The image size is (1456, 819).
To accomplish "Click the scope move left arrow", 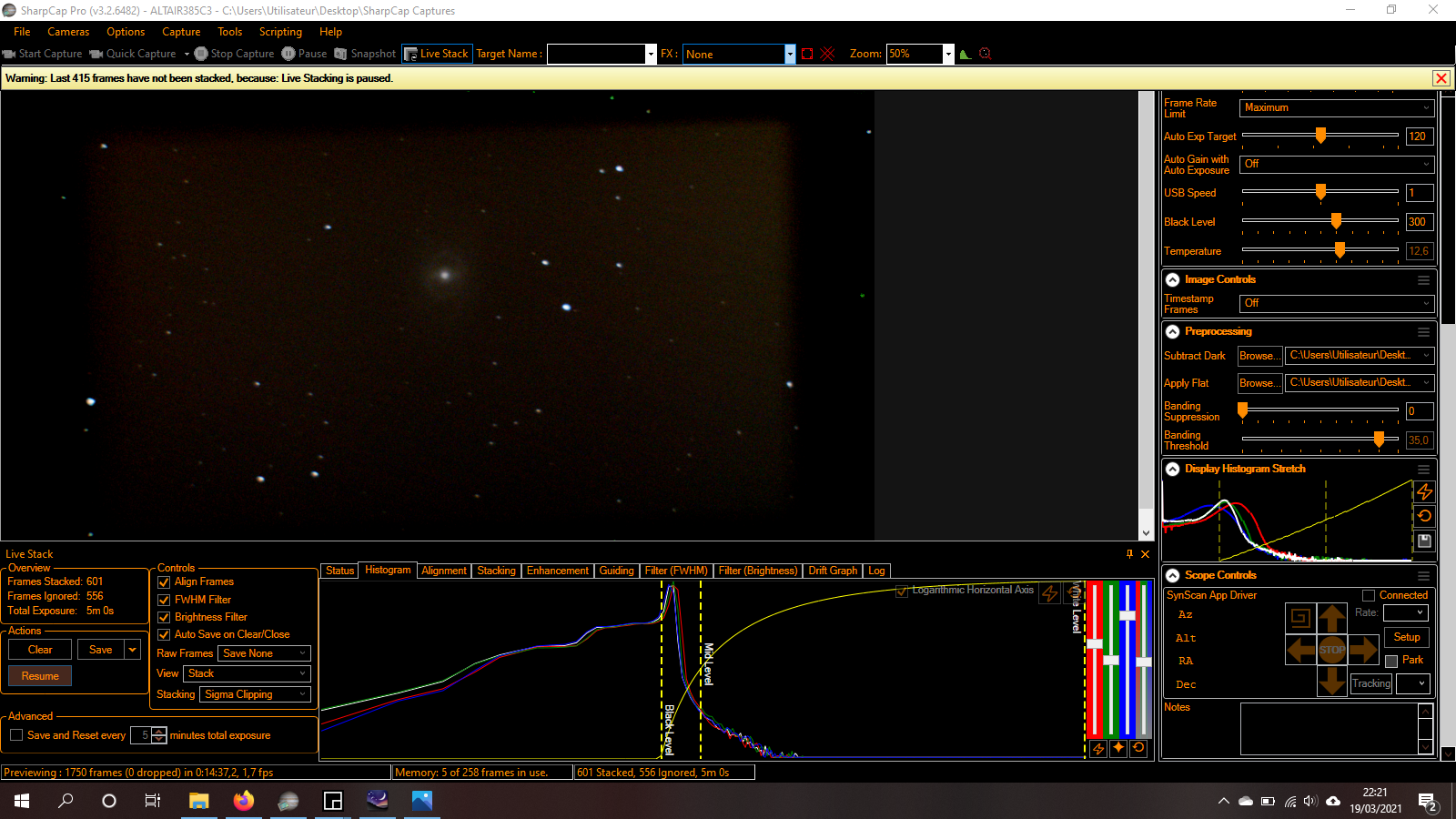I will point(1301,650).
